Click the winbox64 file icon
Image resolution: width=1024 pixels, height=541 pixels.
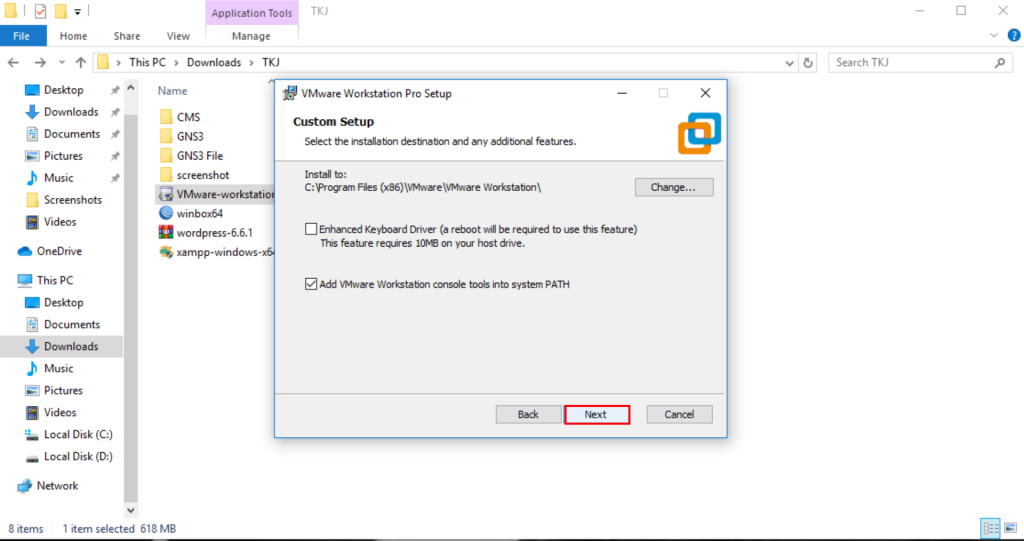[x=167, y=213]
